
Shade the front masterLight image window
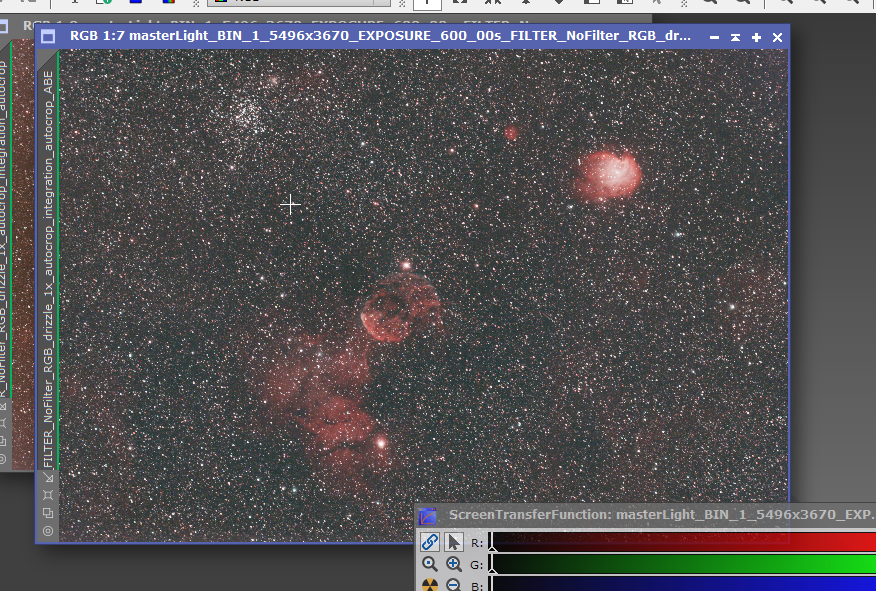735,37
